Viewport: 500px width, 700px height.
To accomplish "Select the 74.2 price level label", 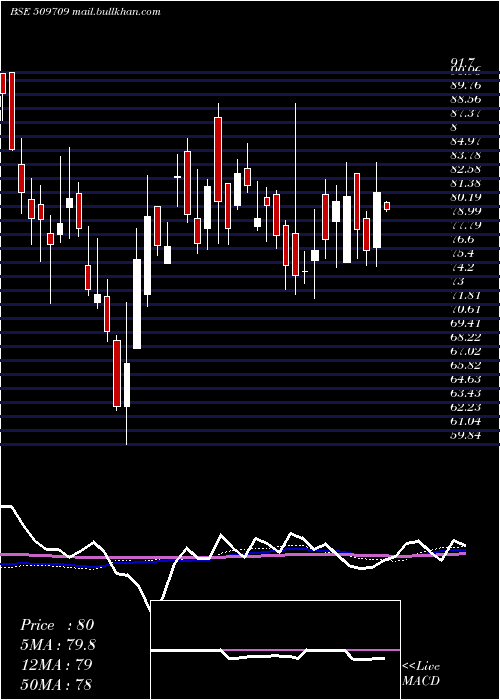I will coord(462,267).
